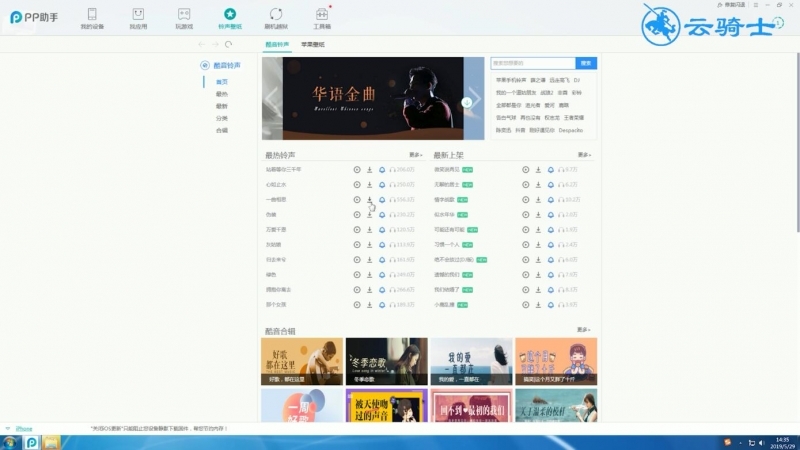Image resolution: width=800 pixels, height=450 pixels.
Task: Click the bell icon for 那个女孩
Action: (382, 305)
